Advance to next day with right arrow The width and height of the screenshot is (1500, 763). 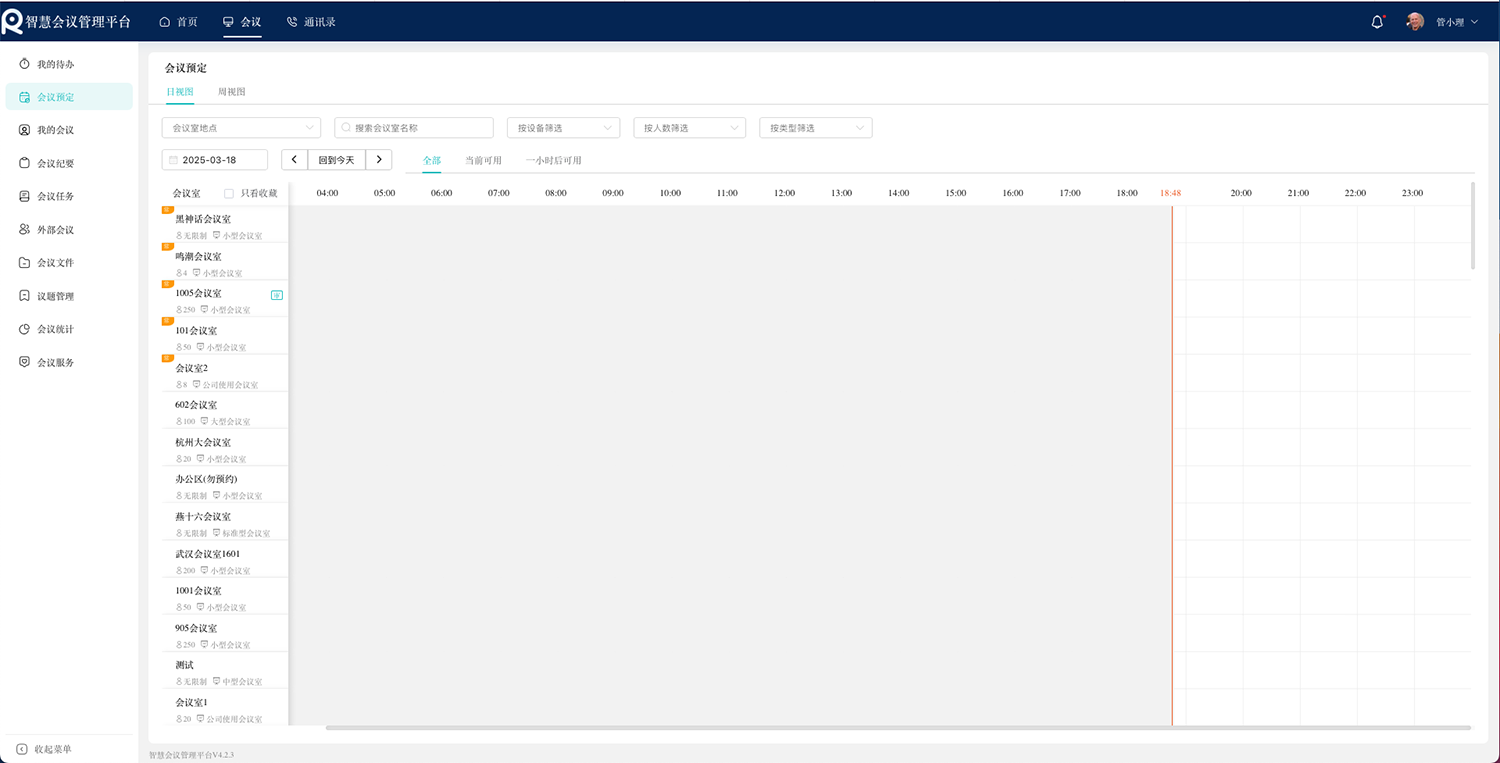tap(379, 160)
